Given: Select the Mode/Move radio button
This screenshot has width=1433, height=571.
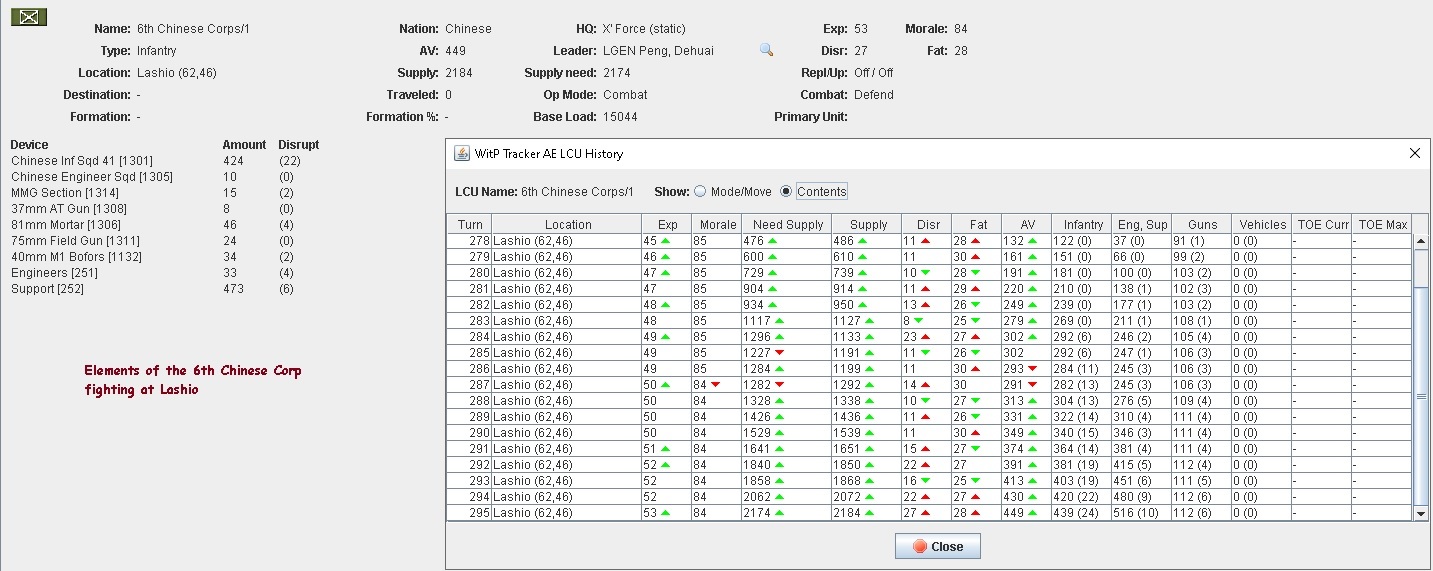Looking at the screenshot, I should click(x=700, y=191).
